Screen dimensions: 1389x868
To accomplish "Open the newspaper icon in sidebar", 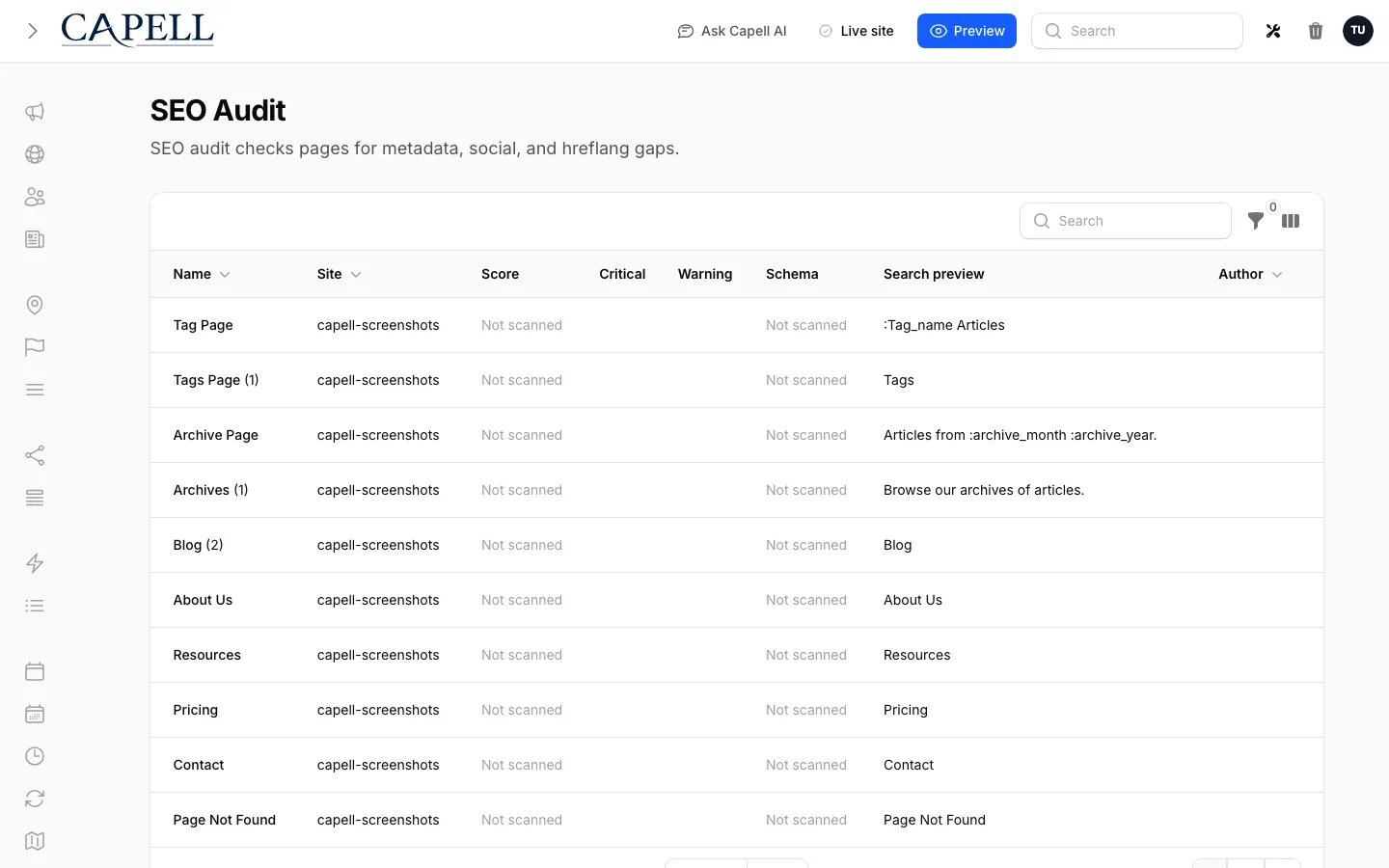I will point(35,239).
